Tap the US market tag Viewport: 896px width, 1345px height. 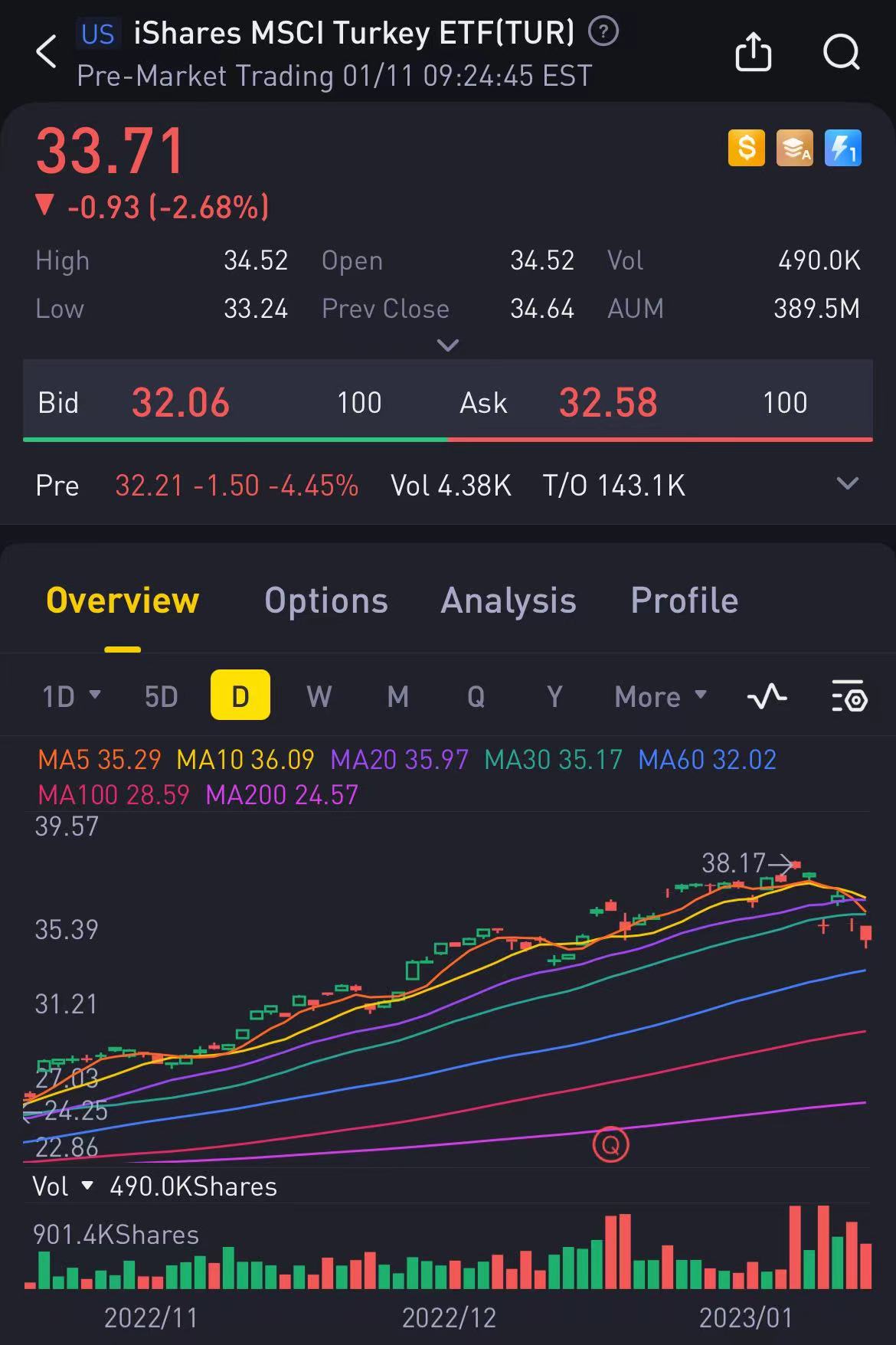click(x=98, y=34)
